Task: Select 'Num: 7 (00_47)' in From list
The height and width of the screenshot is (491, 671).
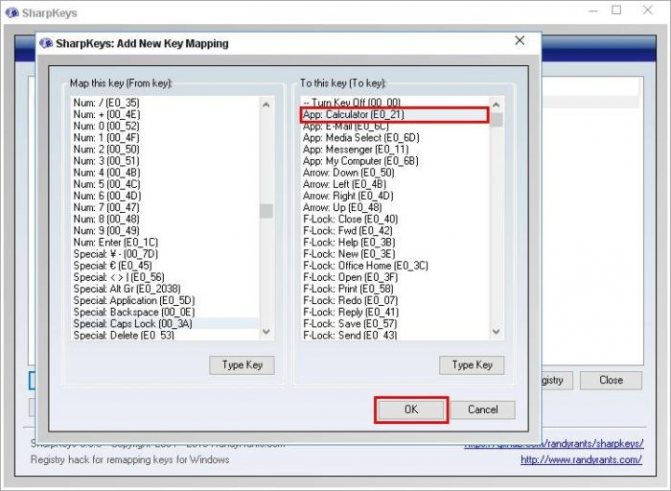Action: 165,208
